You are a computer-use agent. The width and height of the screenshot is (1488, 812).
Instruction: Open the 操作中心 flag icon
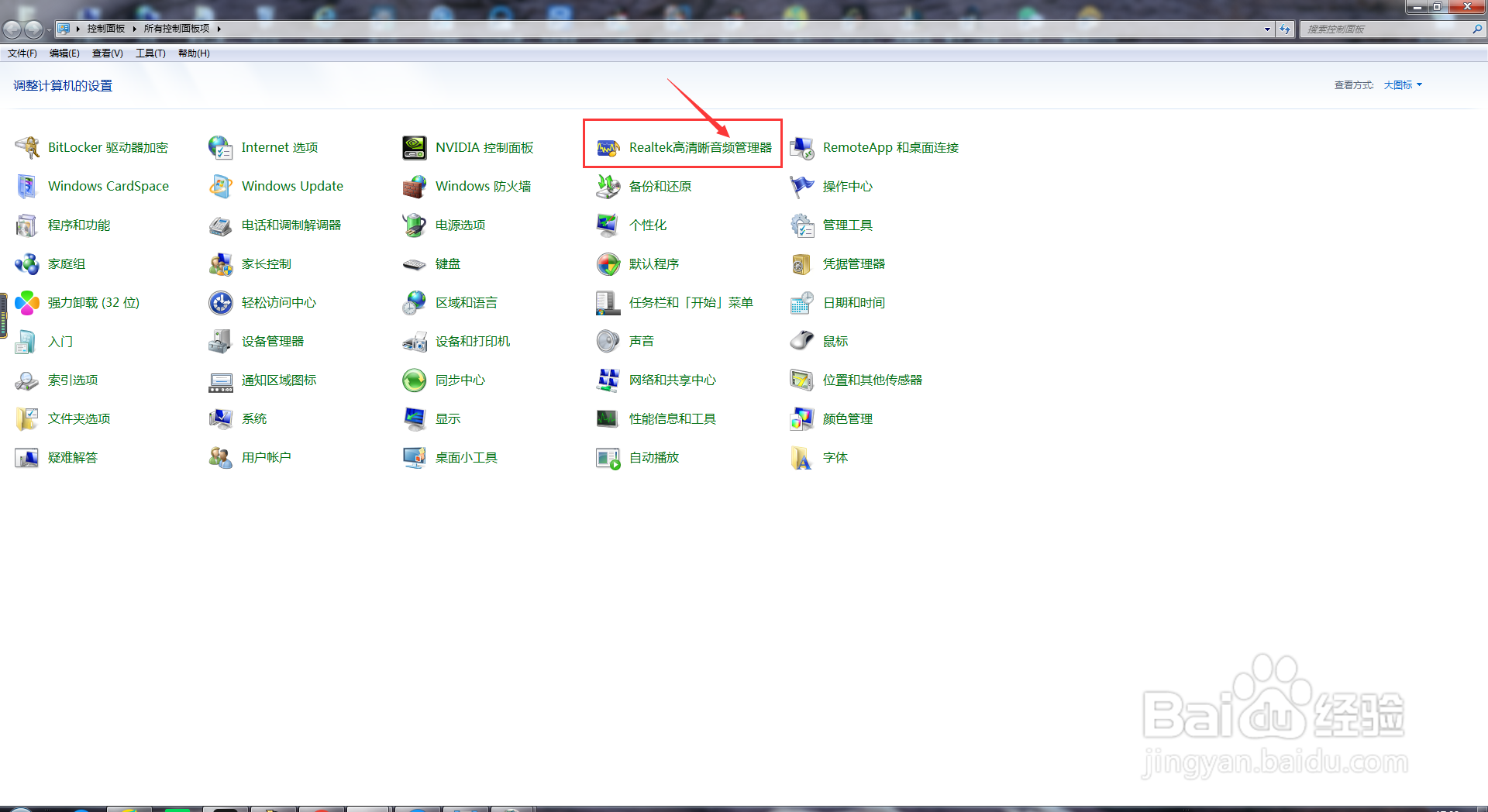click(802, 186)
